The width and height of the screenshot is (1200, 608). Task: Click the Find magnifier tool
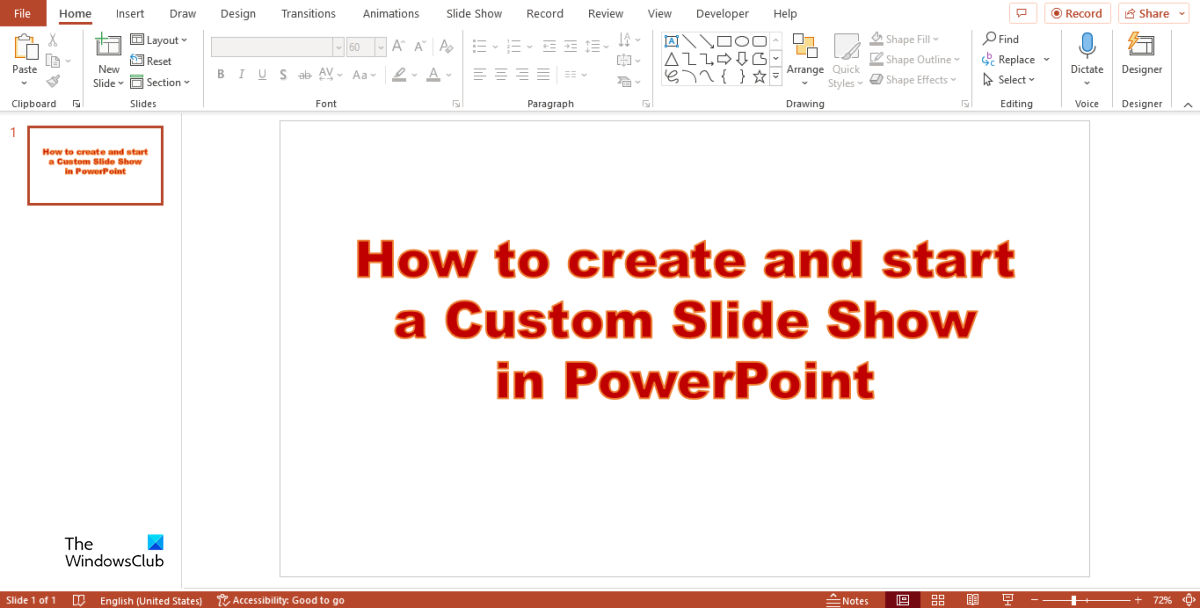point(1001,39)
